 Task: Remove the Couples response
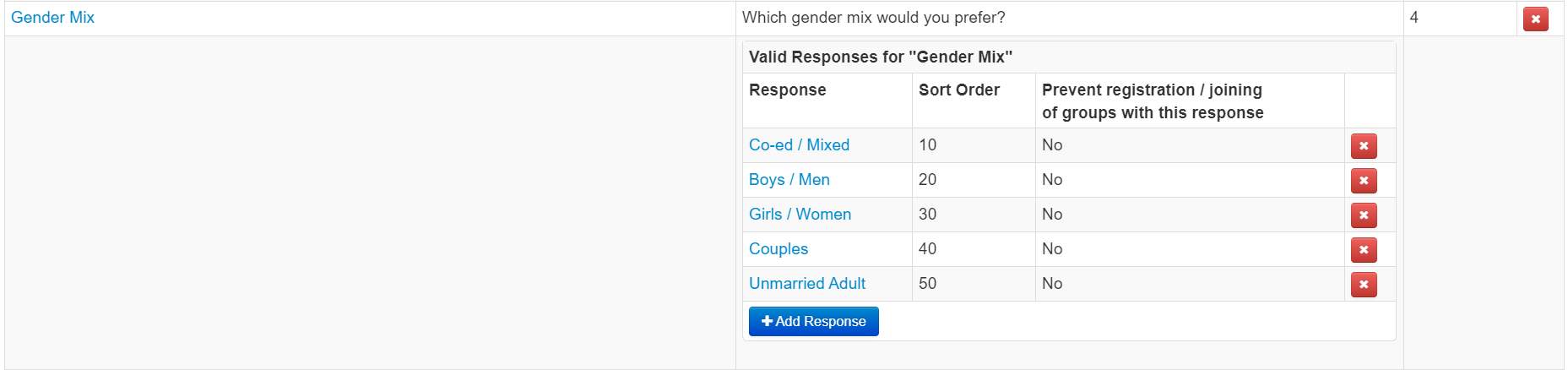(1364, 250)
